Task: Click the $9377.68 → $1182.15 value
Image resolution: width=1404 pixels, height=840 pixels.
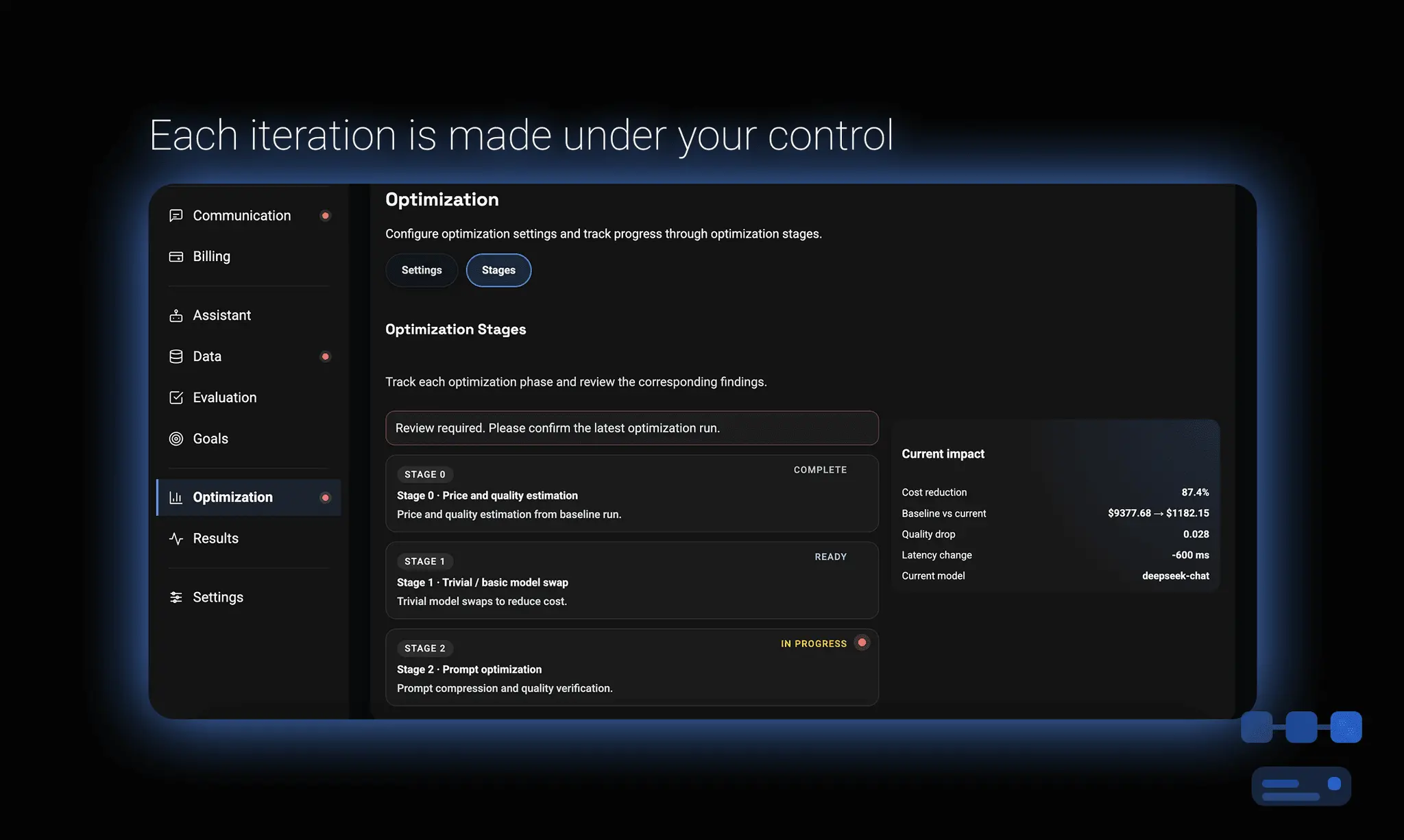Action: (1159, 513)
